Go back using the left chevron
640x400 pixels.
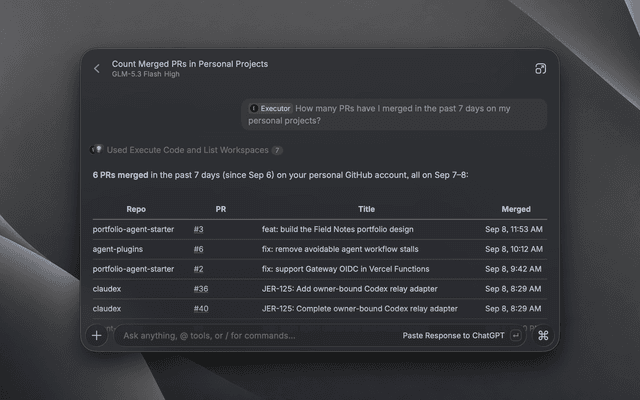click(x=97, y=69)
